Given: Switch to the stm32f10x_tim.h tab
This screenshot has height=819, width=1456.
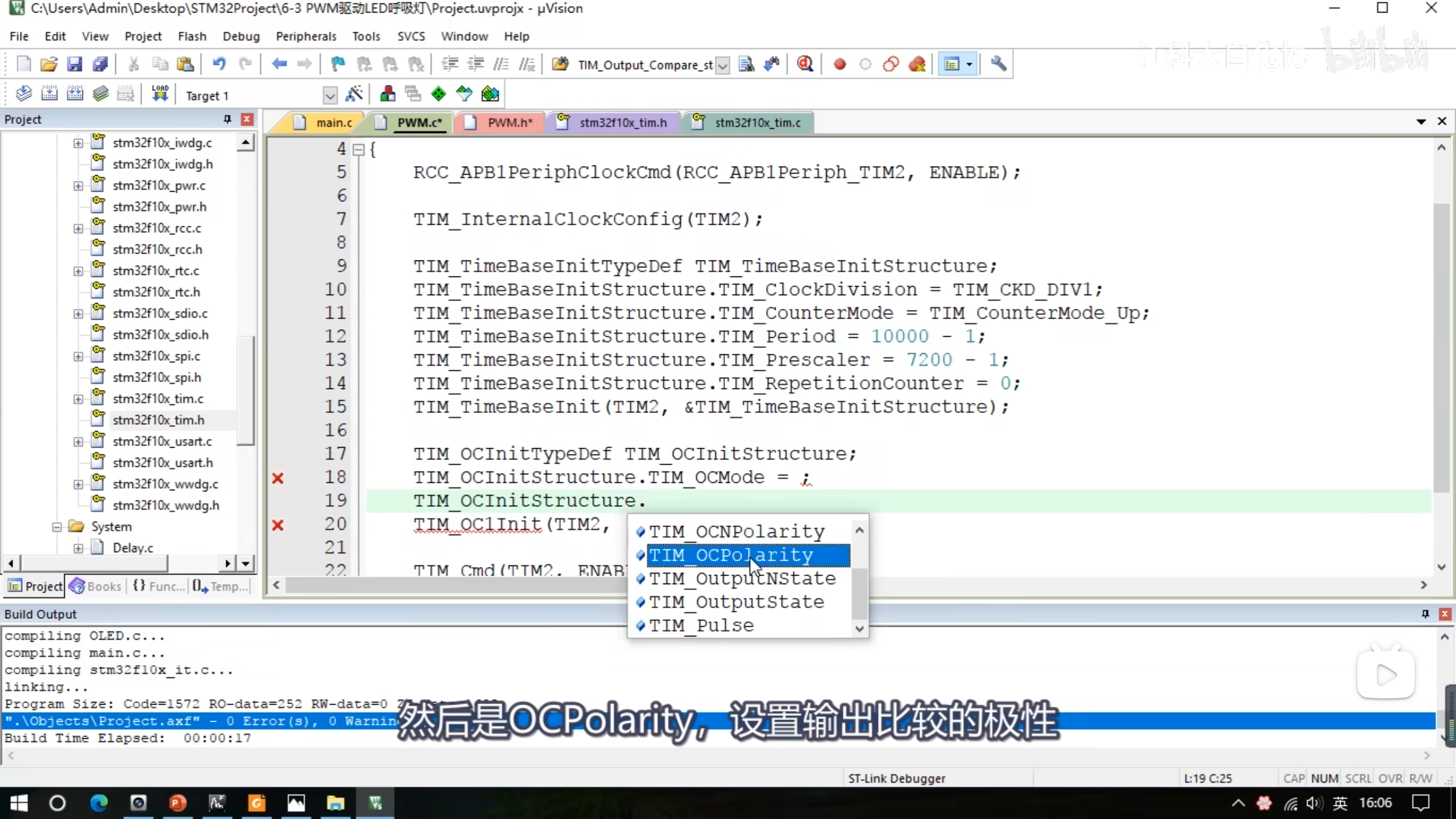Looking at the screenshot, I should (622, 123).
